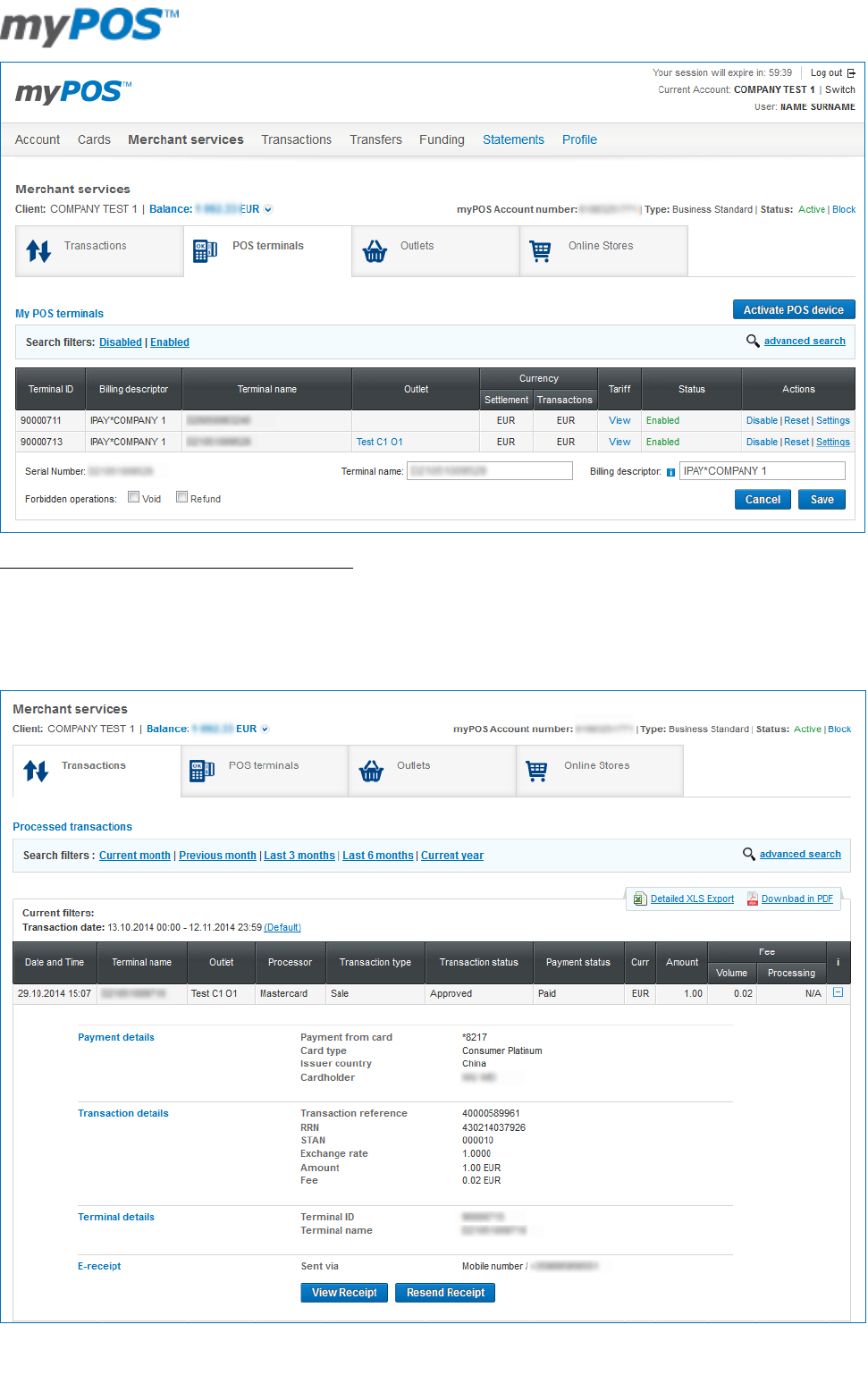This screenshot has width=868, height=1392.
Task: Open the Outlets basket icon in upper panel
Action: point(375,251)
